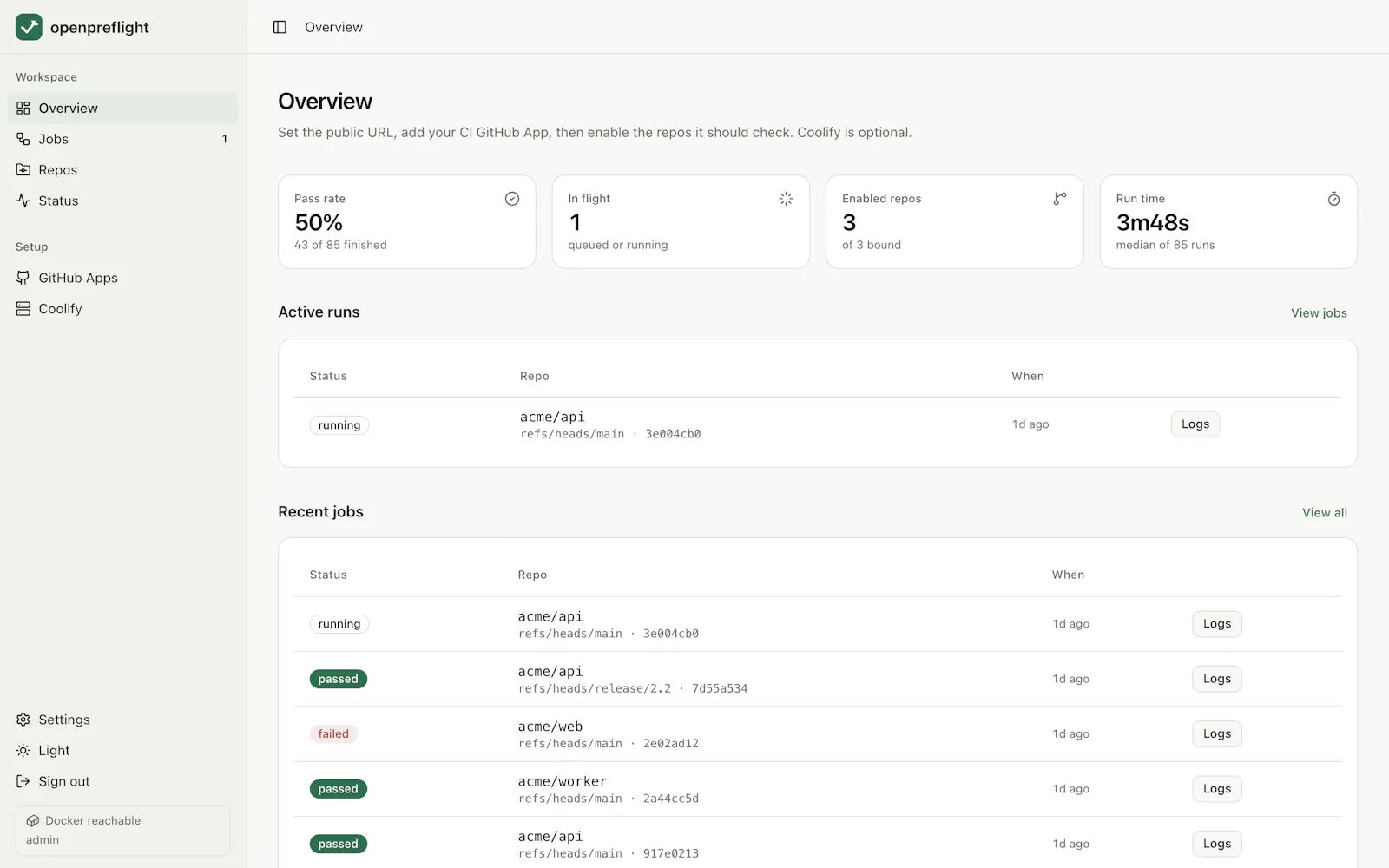Click commit text 7d55a534 ref line
This screenshot has height=868, width=1389.
pos(633,689)
